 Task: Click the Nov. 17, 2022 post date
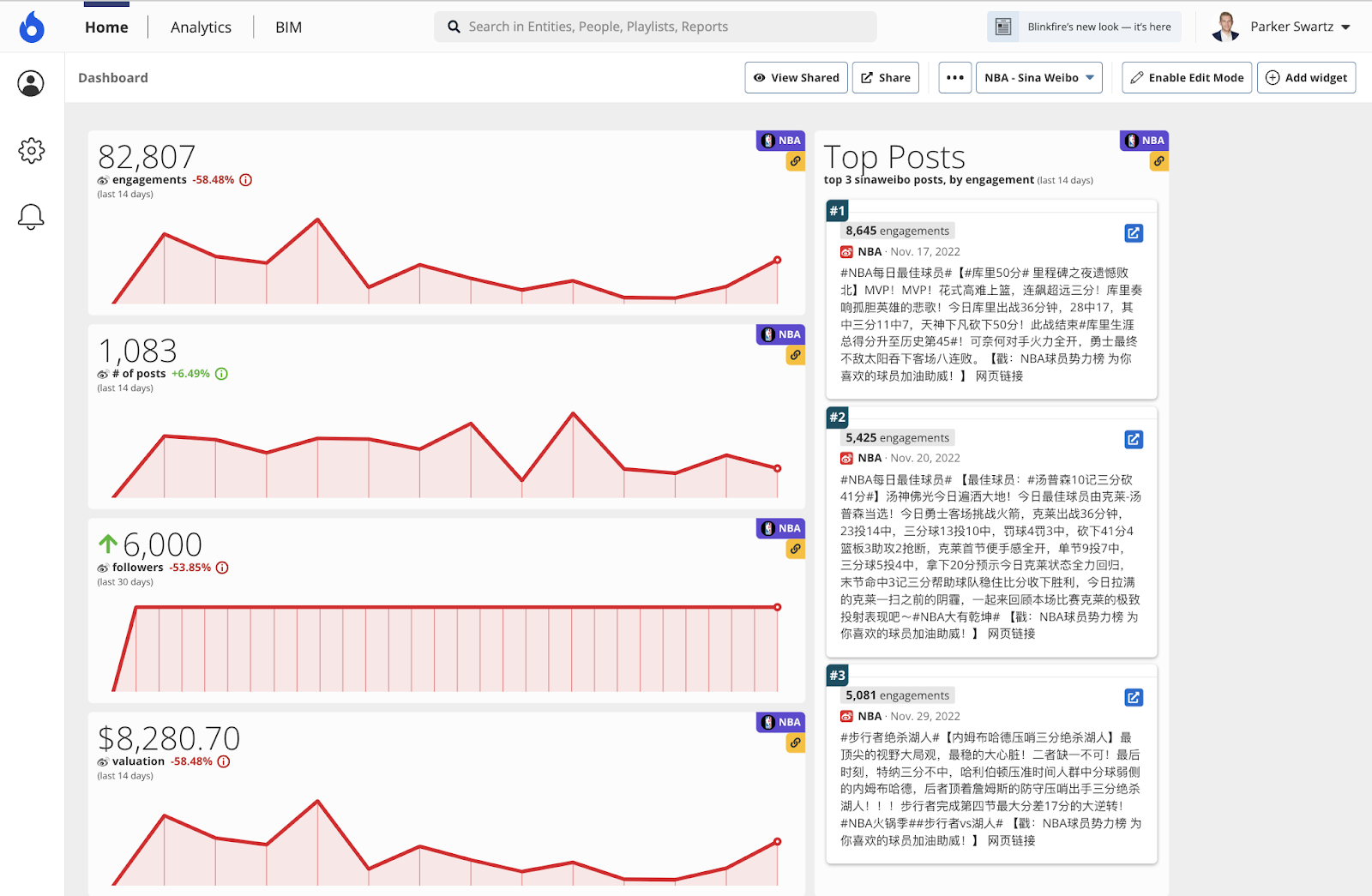coord(925,252)
